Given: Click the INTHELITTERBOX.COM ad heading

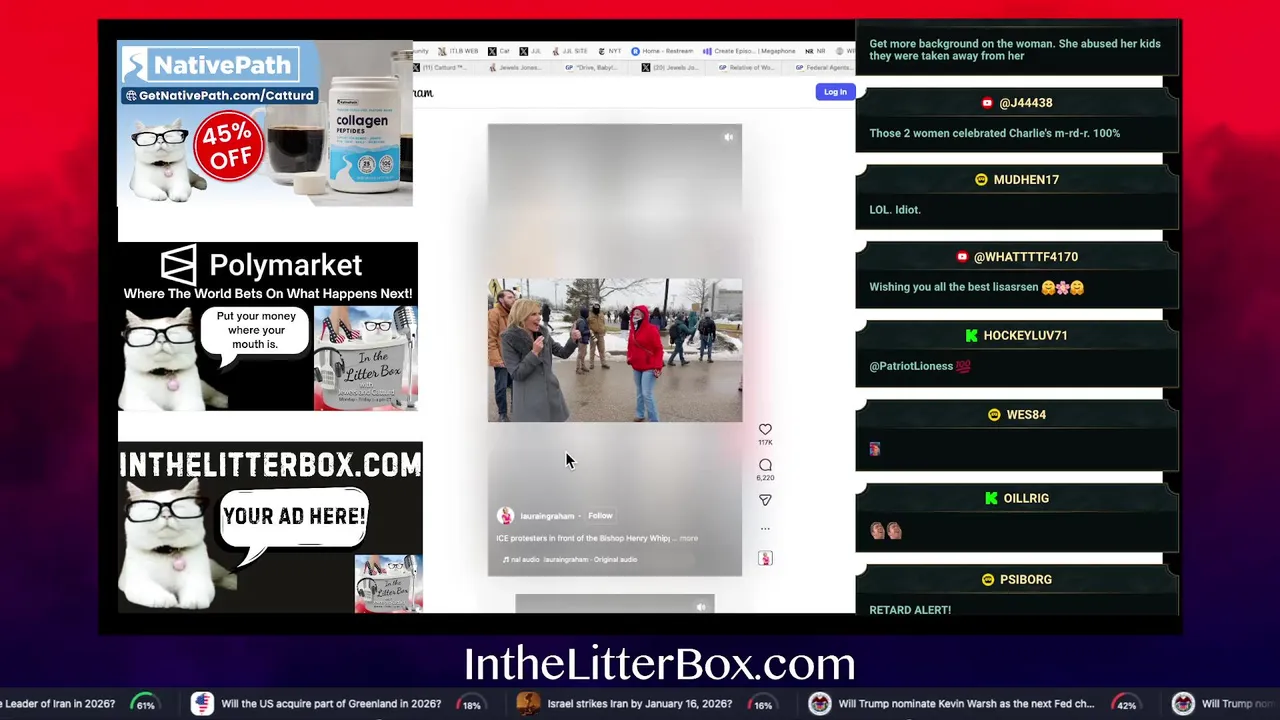Looking at the screenshot, I should [270, 464].
